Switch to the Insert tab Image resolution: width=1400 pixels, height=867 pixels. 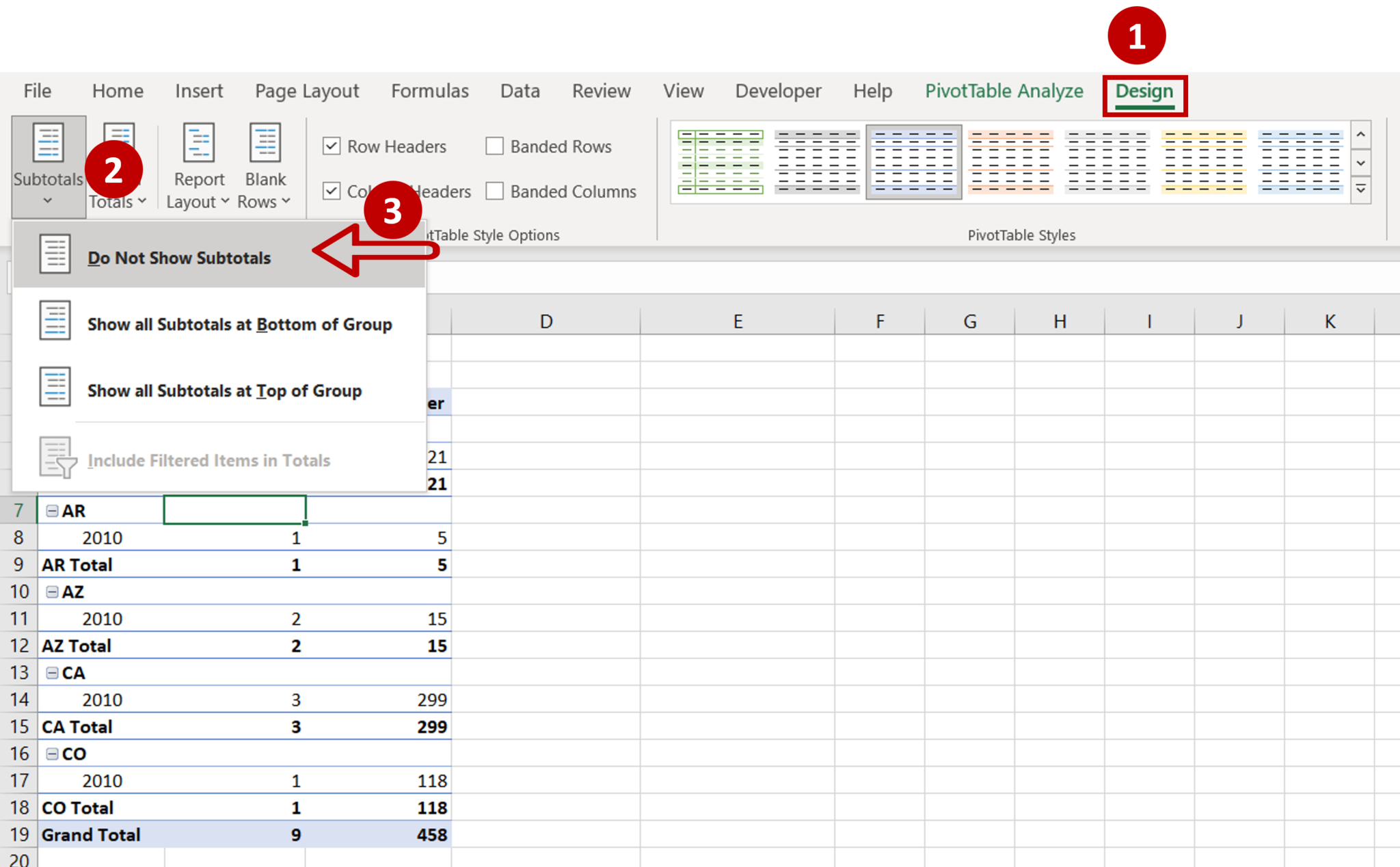point(199,91)
